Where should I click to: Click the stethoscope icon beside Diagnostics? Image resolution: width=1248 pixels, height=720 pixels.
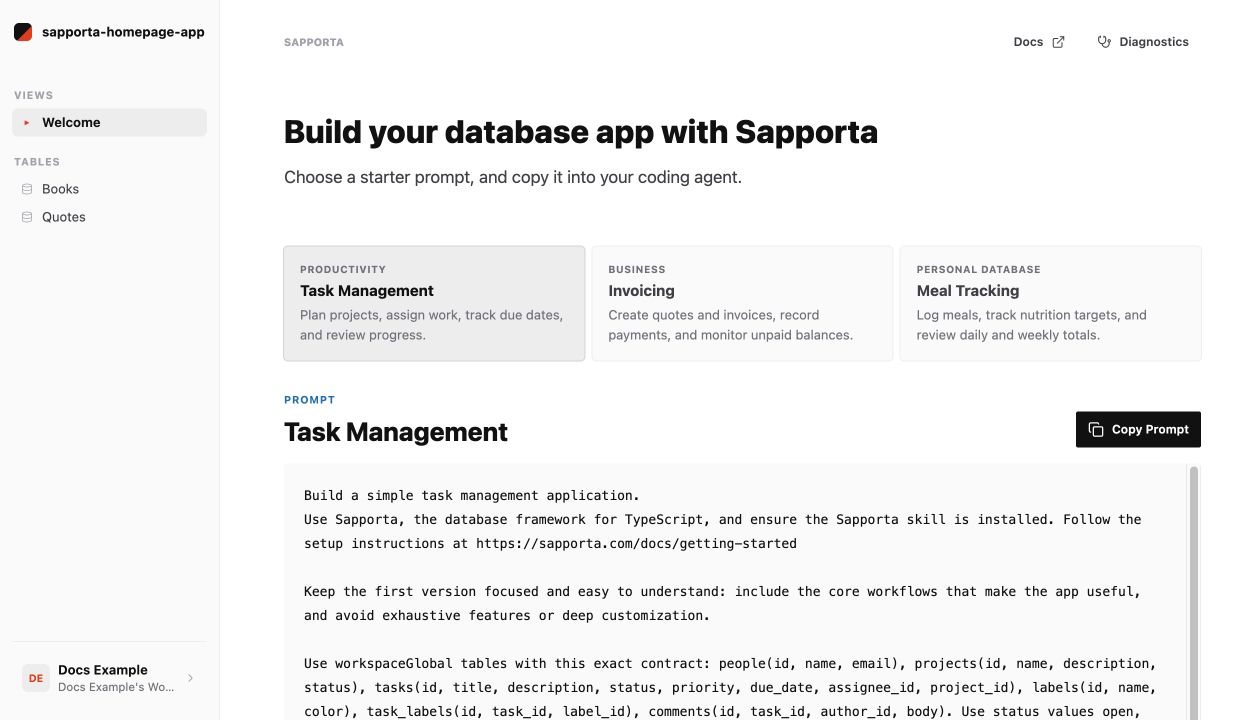pyautogui.click(x=1104, y=42)
